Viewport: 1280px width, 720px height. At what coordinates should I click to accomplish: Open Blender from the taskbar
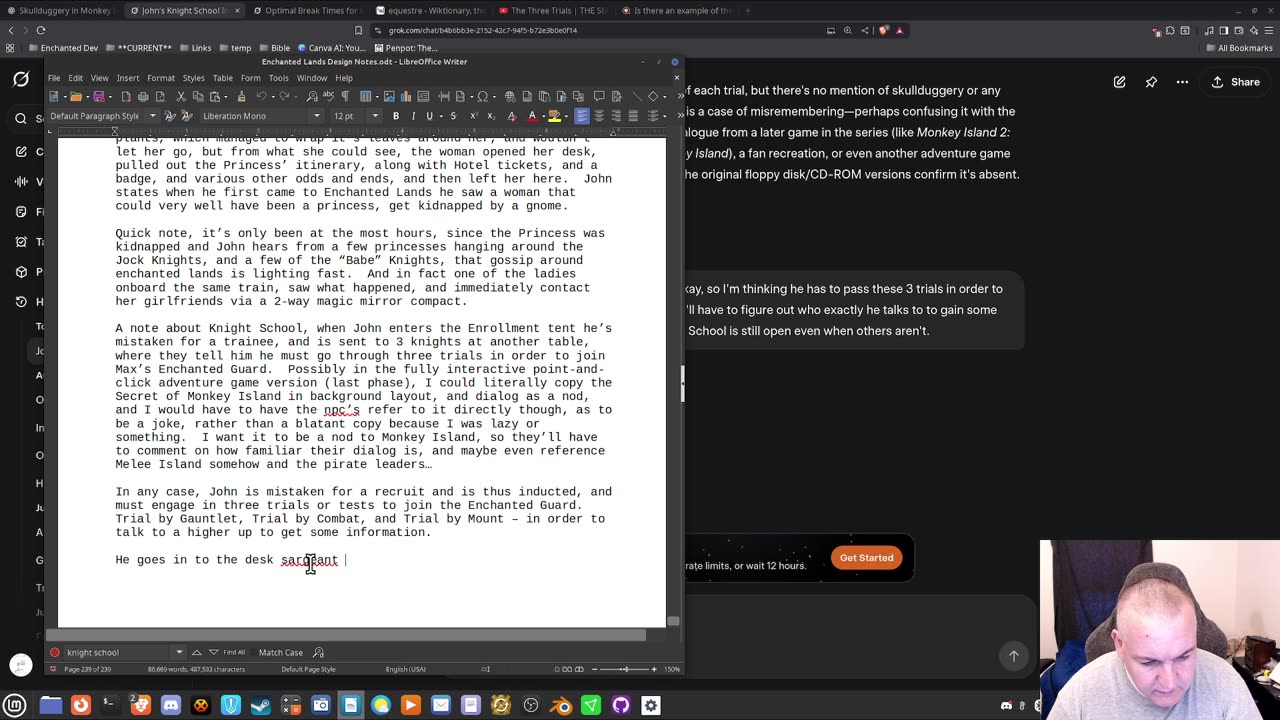(561, 705)
